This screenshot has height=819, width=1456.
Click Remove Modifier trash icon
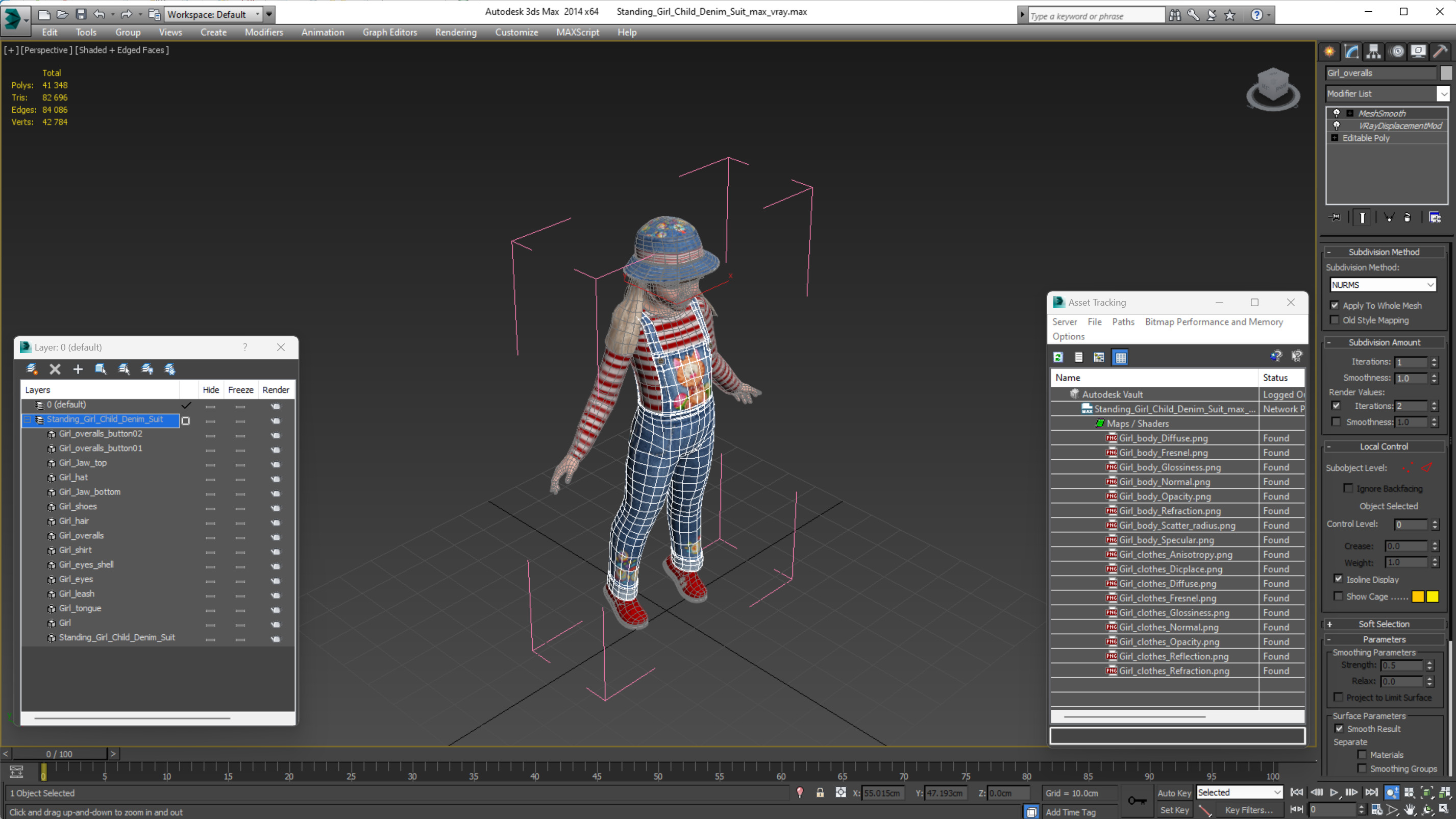click(x=1408, y=217)
